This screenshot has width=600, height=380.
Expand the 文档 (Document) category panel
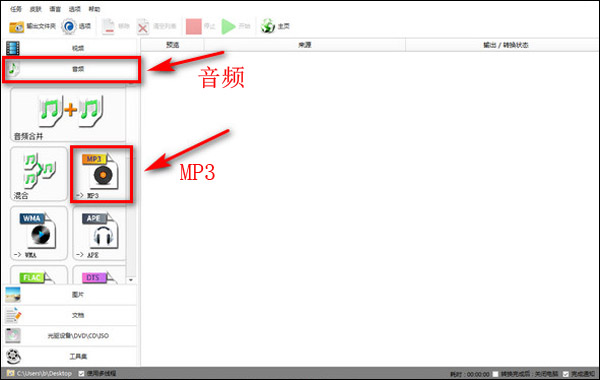tap(70, 315)
